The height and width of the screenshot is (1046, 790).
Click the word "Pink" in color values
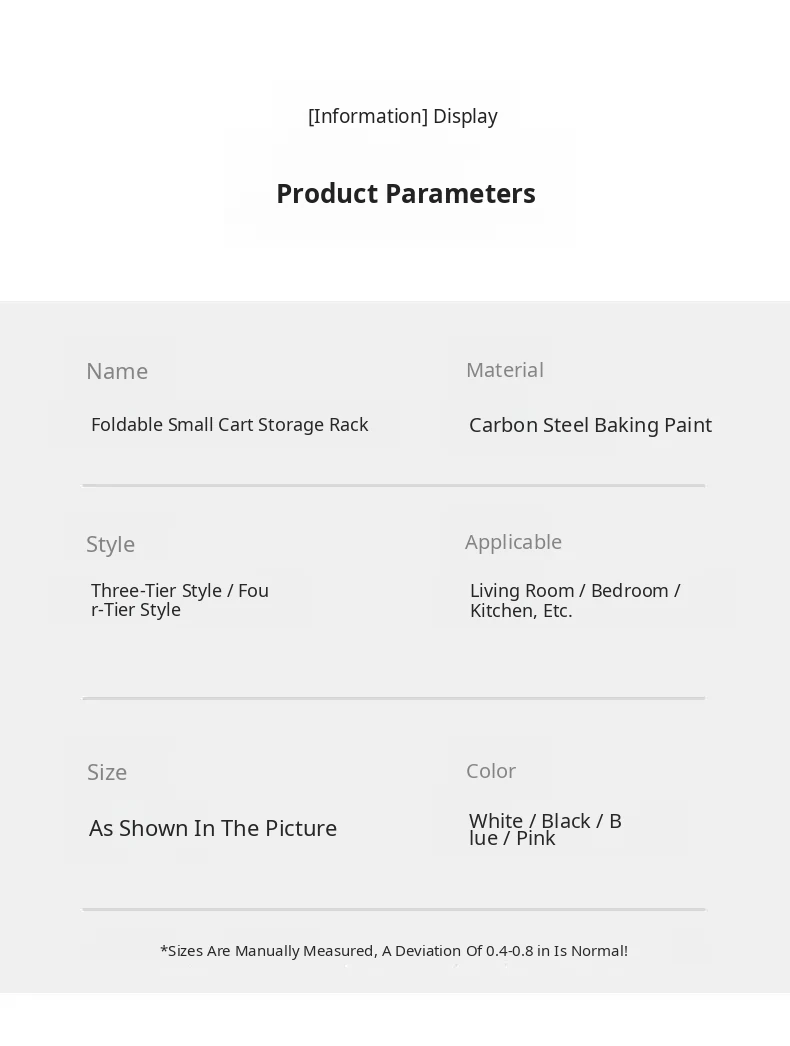[536, 839]
